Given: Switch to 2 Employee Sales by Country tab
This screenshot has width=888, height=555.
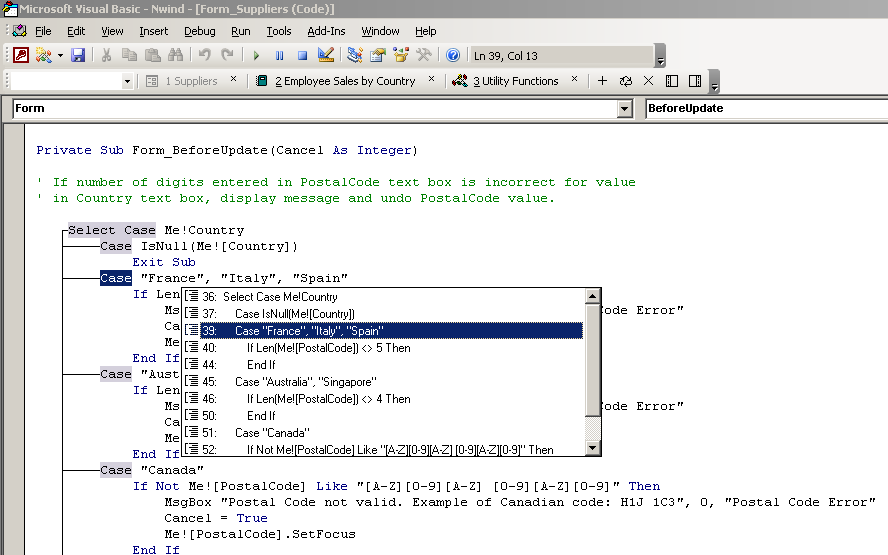Looking at the screenshot, I should [x=335, y=81].
